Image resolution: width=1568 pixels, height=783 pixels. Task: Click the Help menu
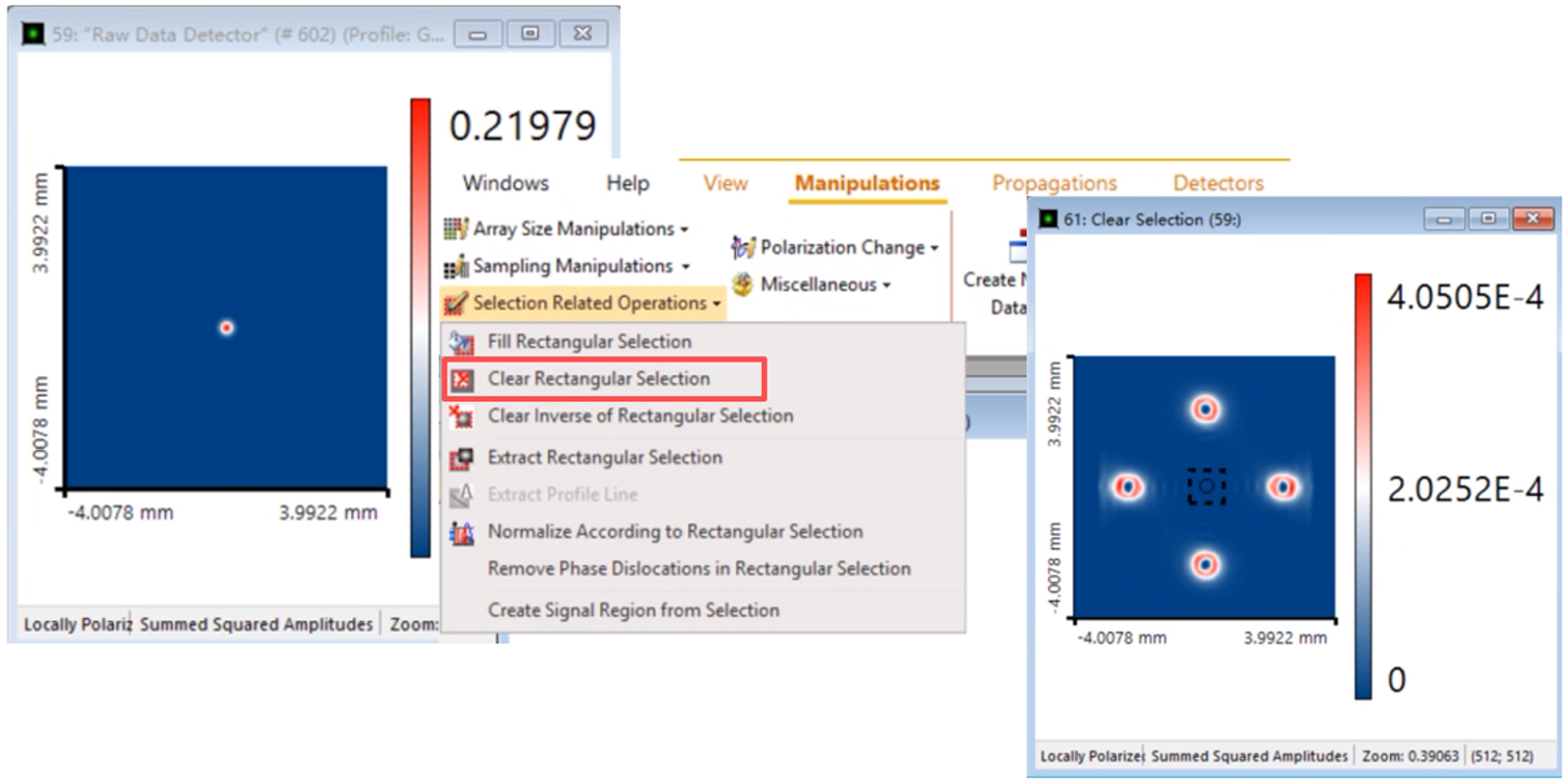pyautogui.click(x=627, y=183)
